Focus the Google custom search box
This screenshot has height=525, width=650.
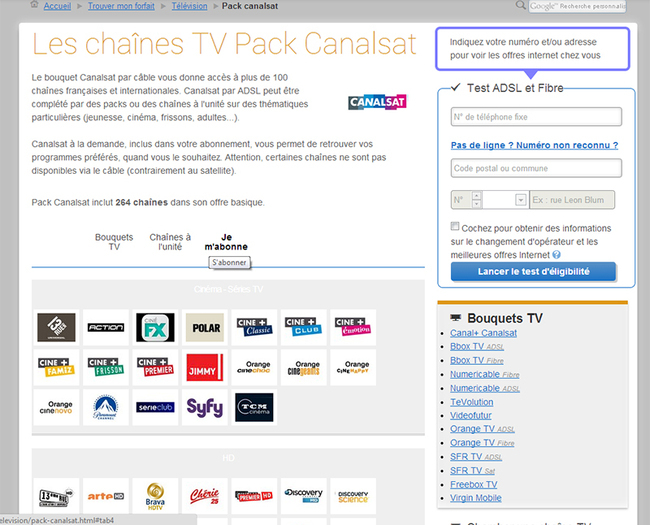[x=577, y=6]
